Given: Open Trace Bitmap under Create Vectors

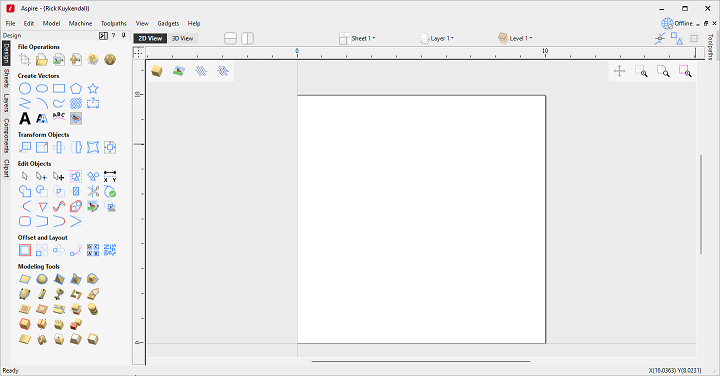Looking at the screenshot, I should [76, 118].
